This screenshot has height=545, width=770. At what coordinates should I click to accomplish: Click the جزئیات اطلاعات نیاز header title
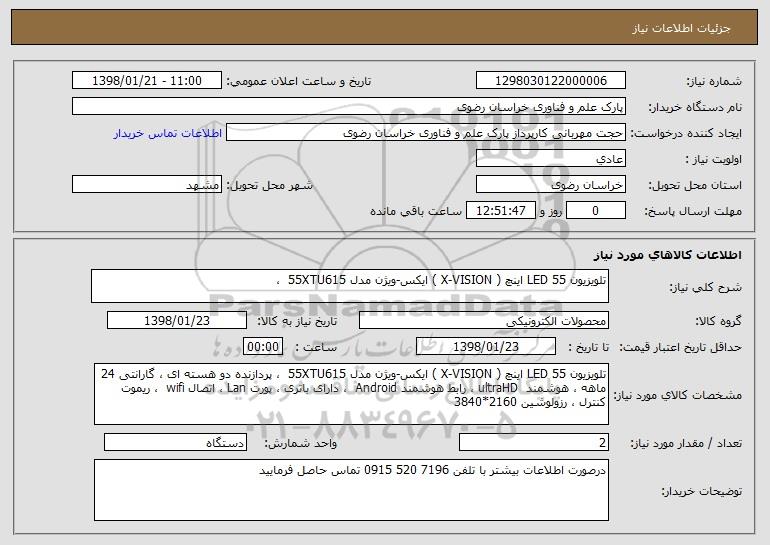(x=681, y=28)
